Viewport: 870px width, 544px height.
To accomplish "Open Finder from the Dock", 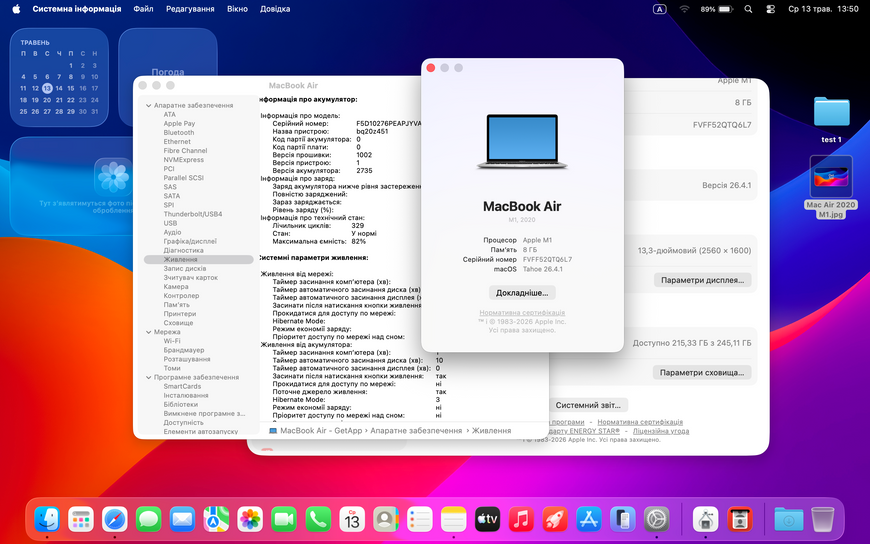I will click(47, 520).
